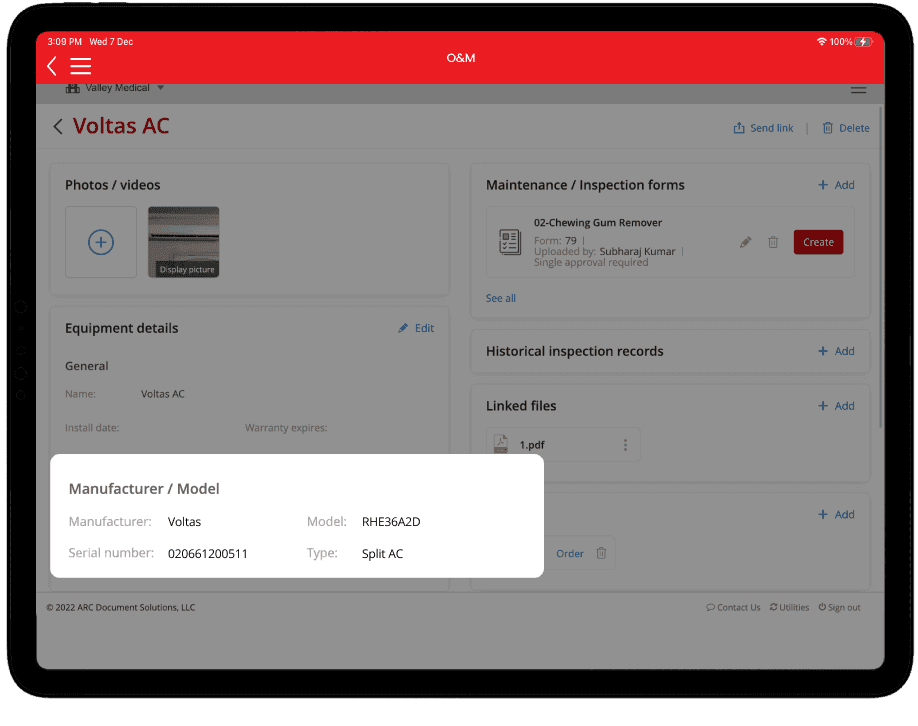Viewport: 918px width, 726px height.
Task: Tap the back arrow in red header
Action: pyautogui.click(x=52, y=66)
